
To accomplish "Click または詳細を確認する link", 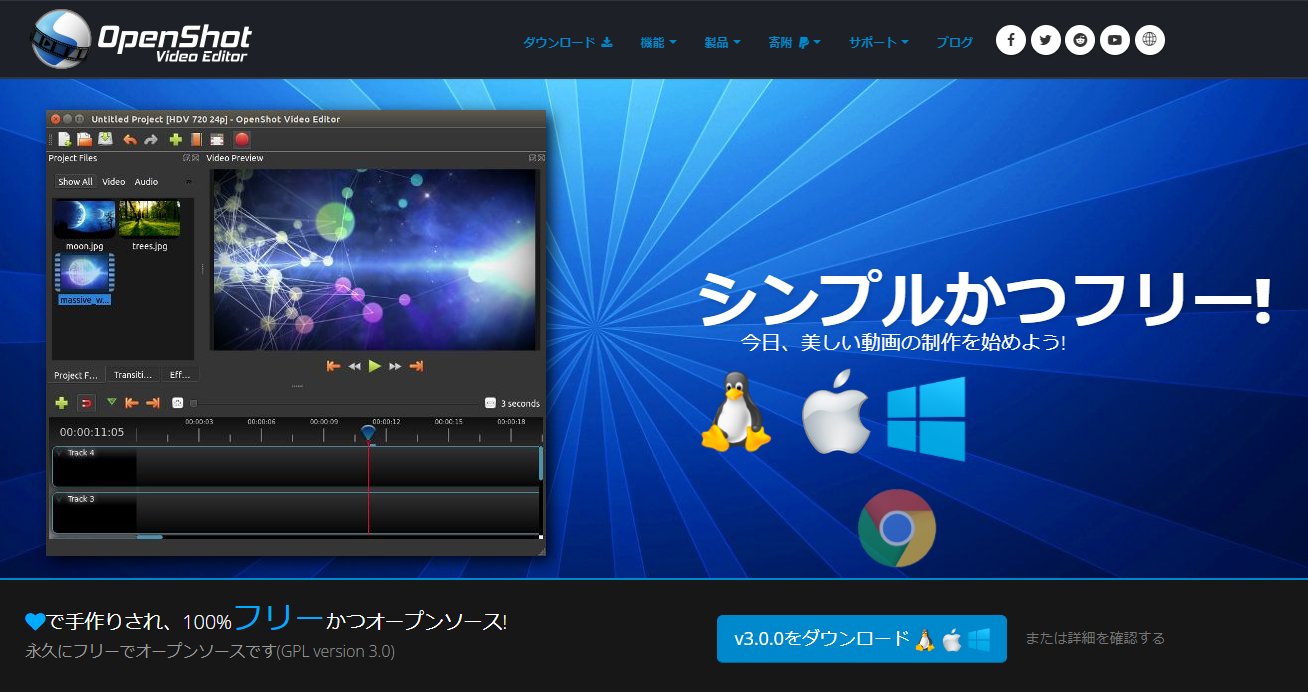I will (x=1095, y=638).
